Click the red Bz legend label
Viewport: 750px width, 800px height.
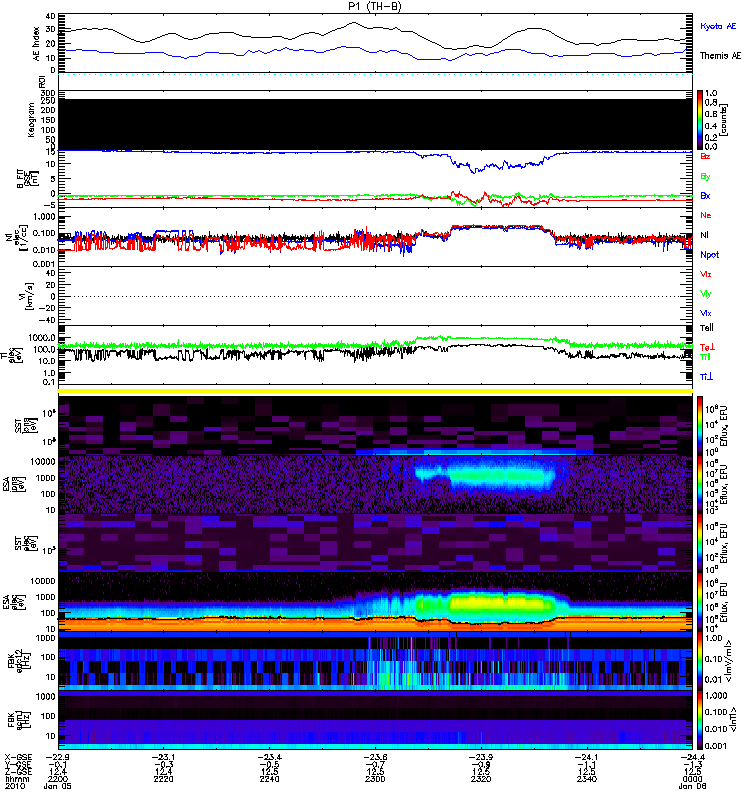pos(705,156)
